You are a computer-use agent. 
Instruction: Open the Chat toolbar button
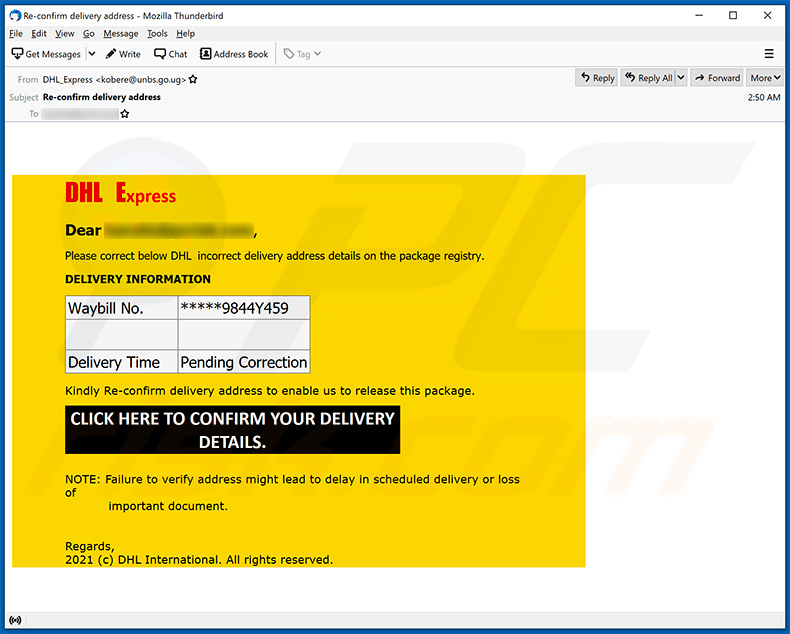click(171, 54)
